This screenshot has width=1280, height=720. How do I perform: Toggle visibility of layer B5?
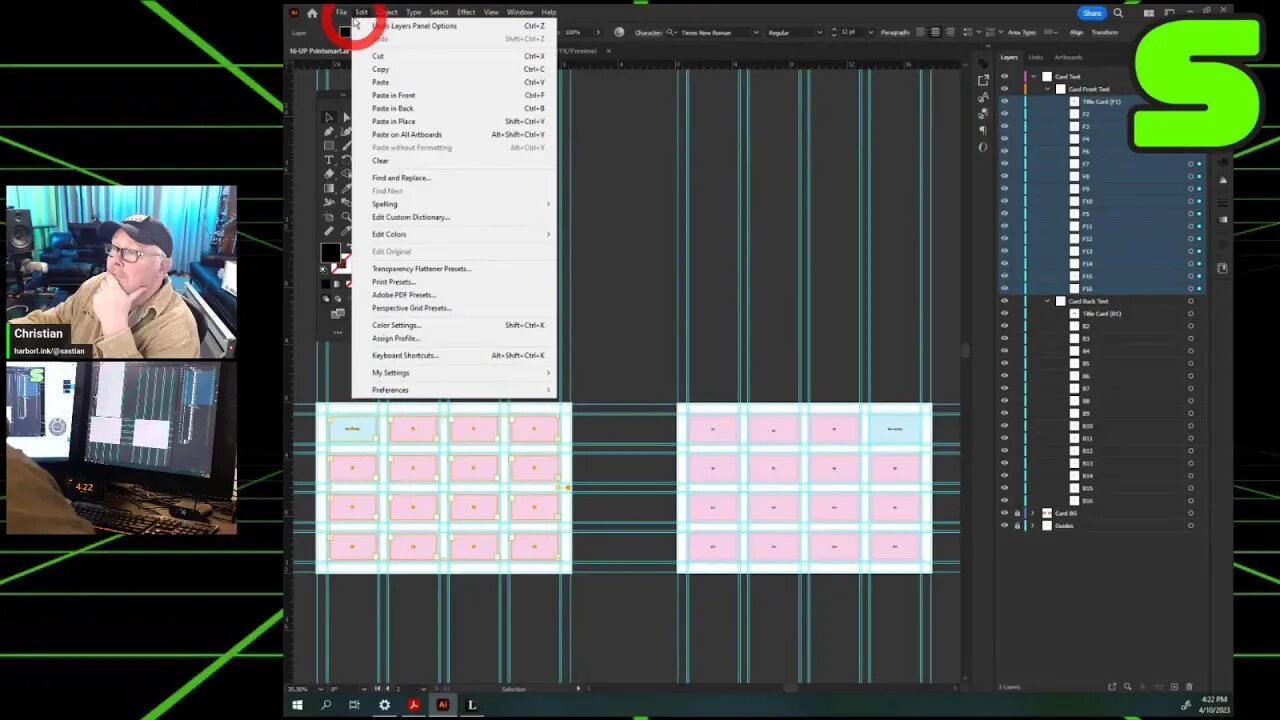coord(1004,363)
